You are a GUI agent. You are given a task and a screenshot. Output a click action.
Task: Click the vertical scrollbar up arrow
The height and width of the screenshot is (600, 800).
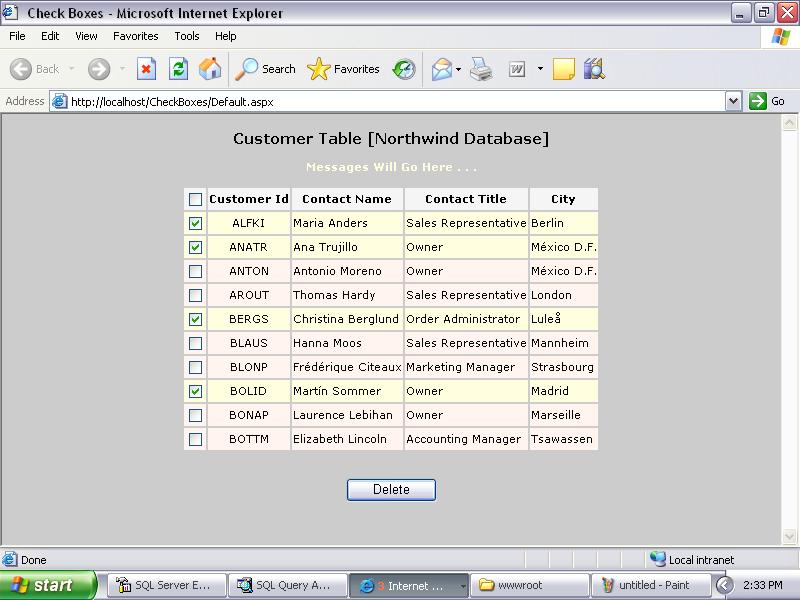pos(789,122)
